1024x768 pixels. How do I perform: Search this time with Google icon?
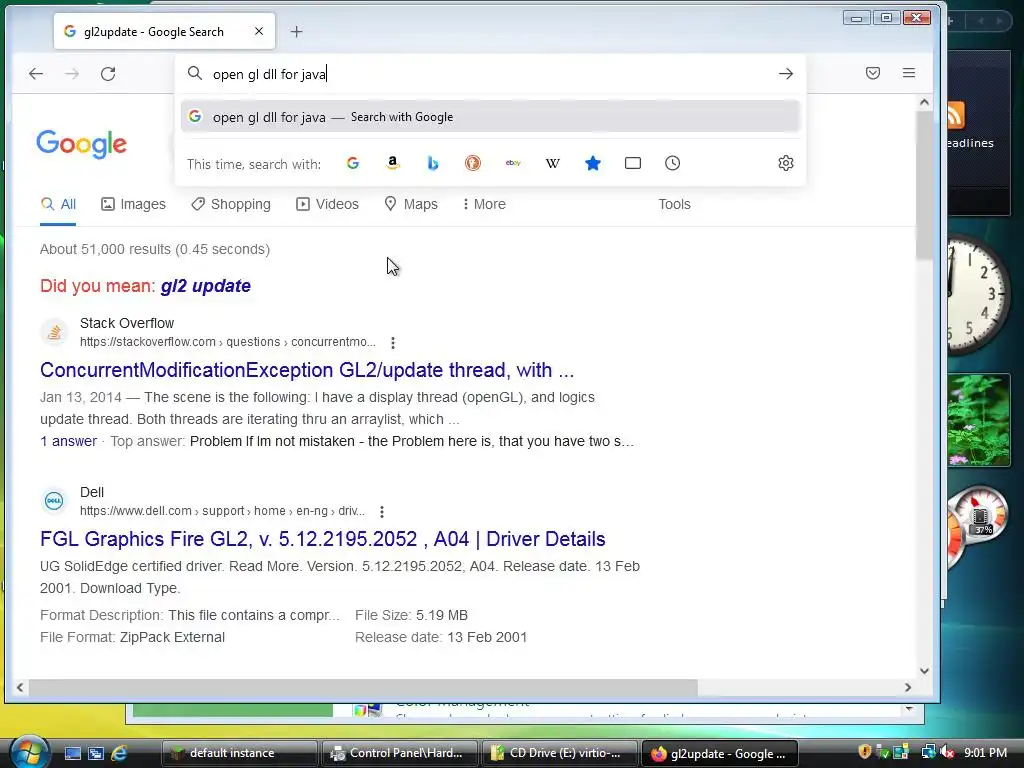(353, 163)
